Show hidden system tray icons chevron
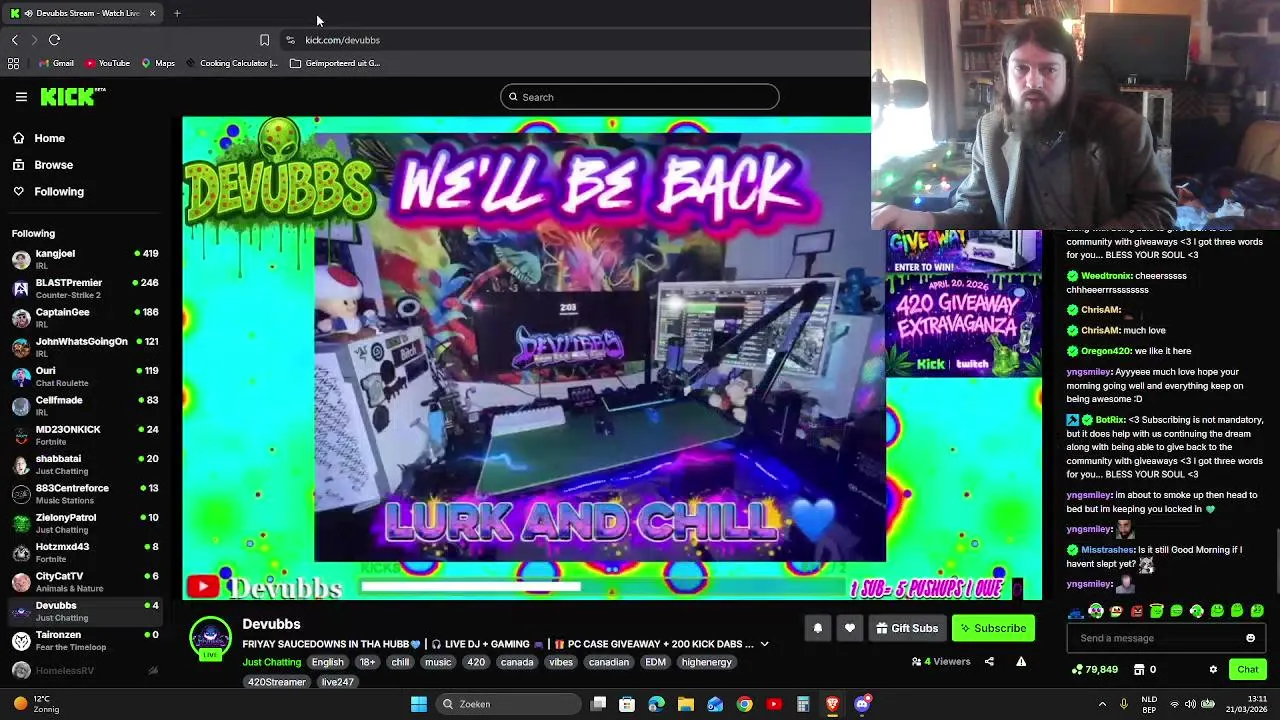Viewport: 1280px width, 720px height. [x=1102, y=704]
